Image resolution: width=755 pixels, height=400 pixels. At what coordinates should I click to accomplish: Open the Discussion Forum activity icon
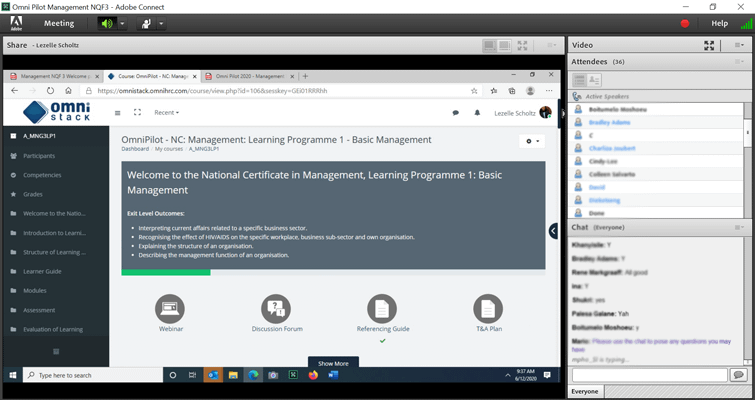(x=276, y=309)
